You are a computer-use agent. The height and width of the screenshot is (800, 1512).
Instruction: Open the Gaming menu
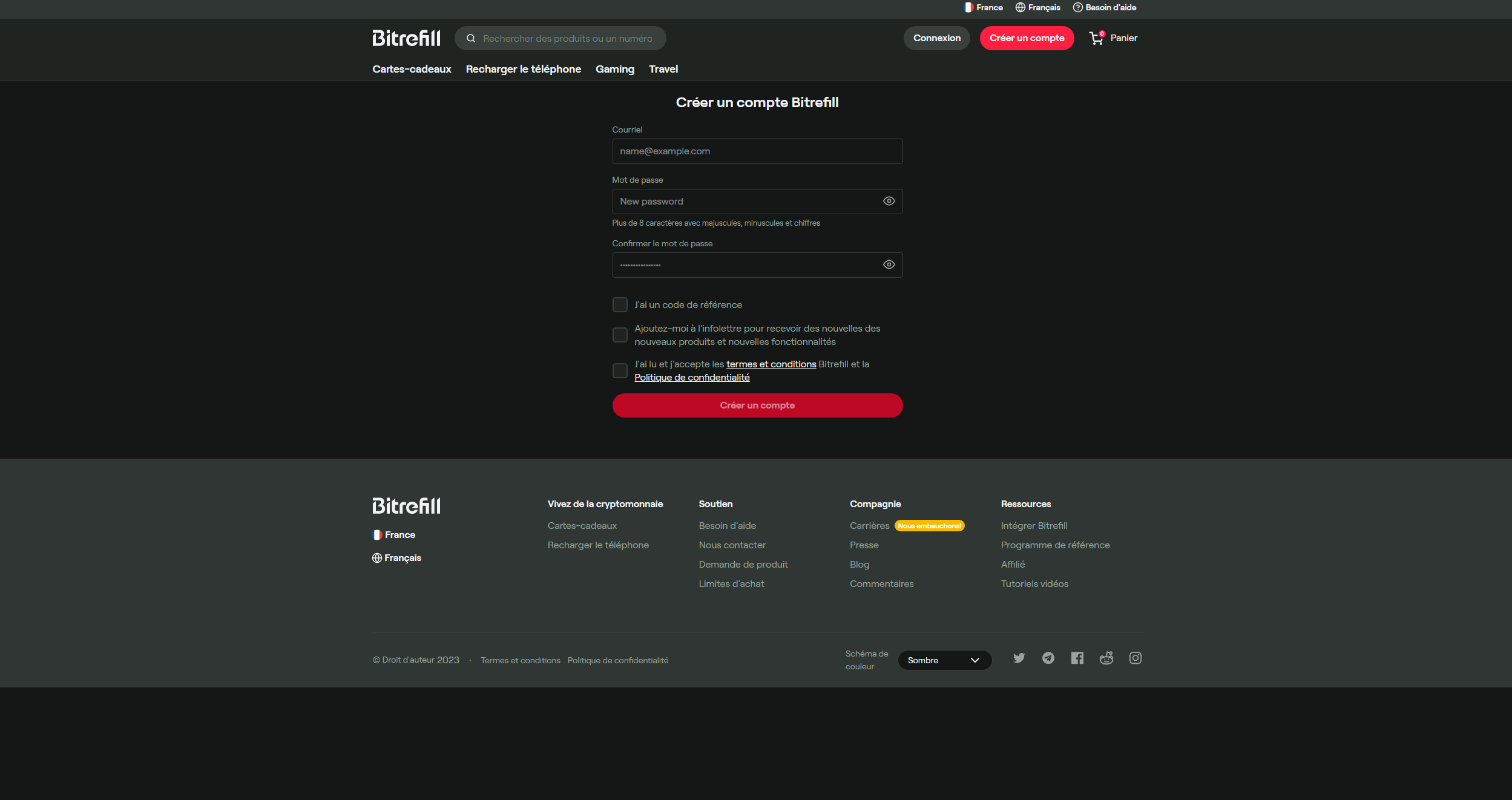pyautogui.click(x=615, y=69)
